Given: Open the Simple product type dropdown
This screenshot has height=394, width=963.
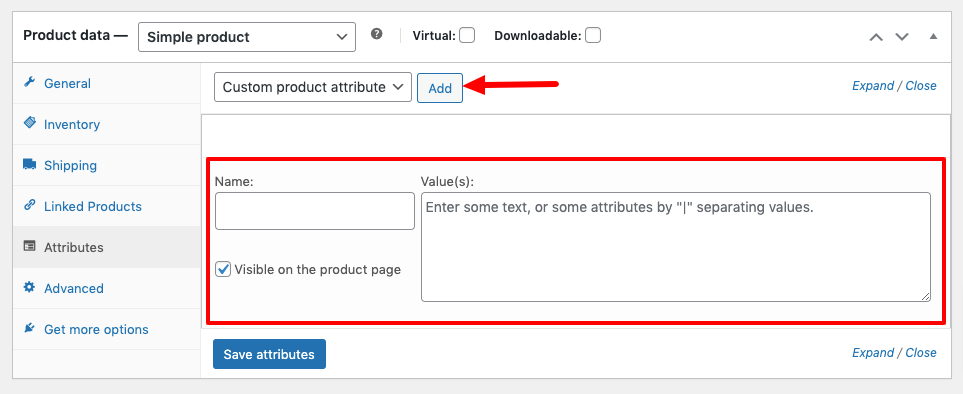Looking at the screenshot, I should click(x=247, y=37).
